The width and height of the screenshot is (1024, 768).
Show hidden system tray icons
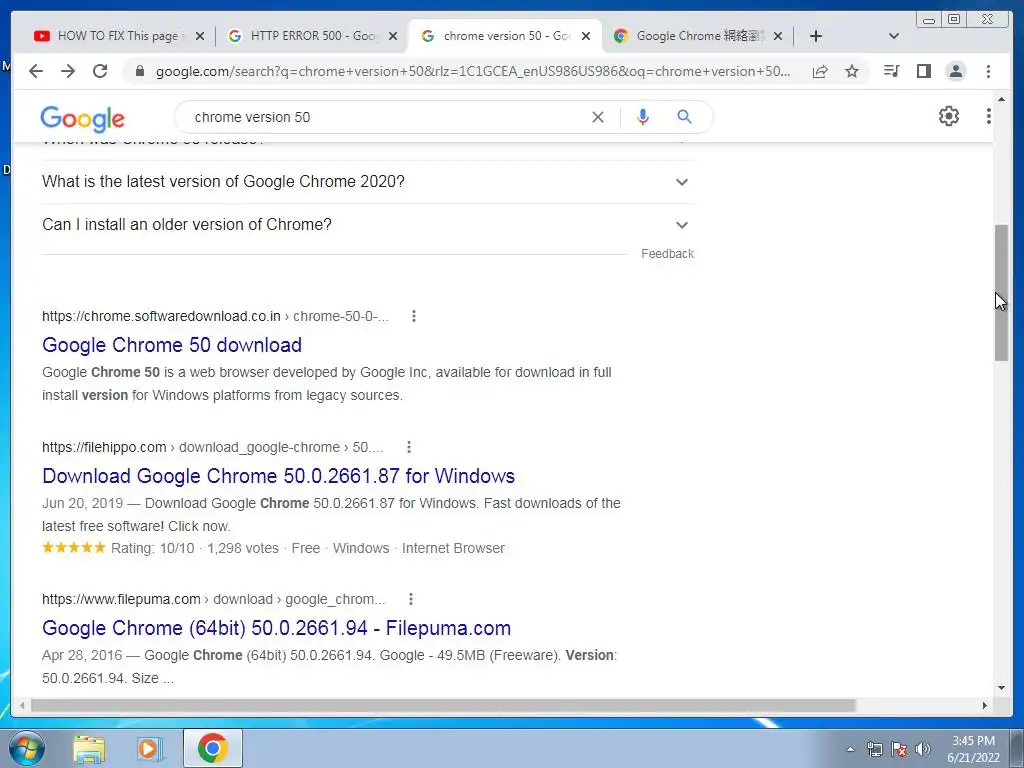pyautogui.click(x=850, y=749)
